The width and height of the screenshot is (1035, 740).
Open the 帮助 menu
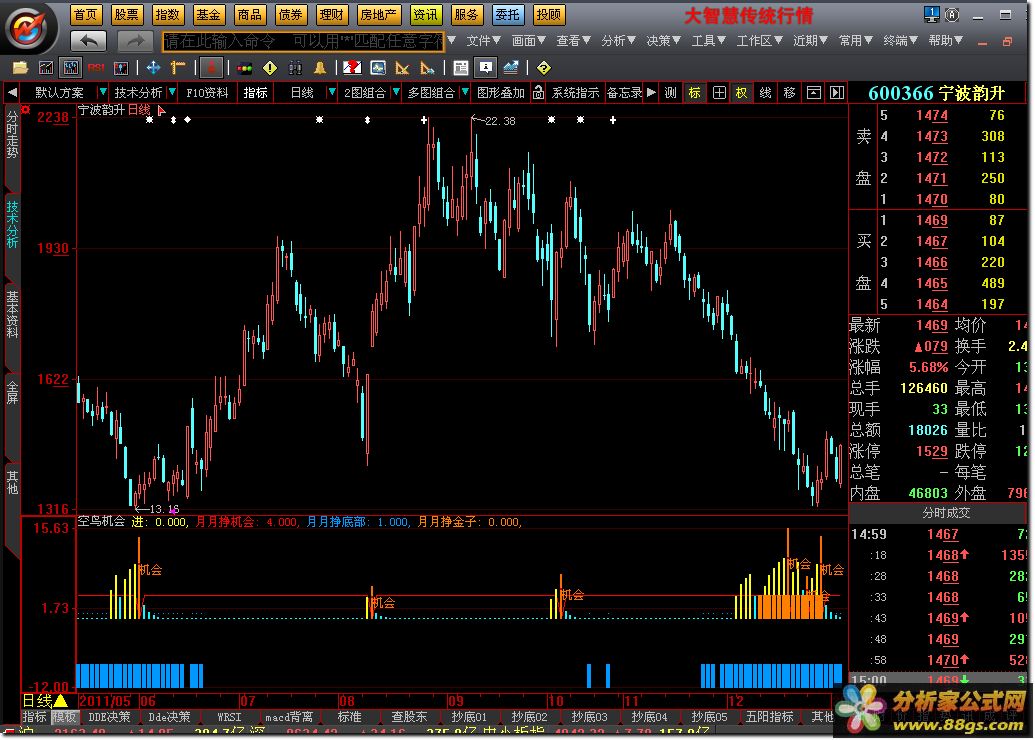tap(945, 41)
